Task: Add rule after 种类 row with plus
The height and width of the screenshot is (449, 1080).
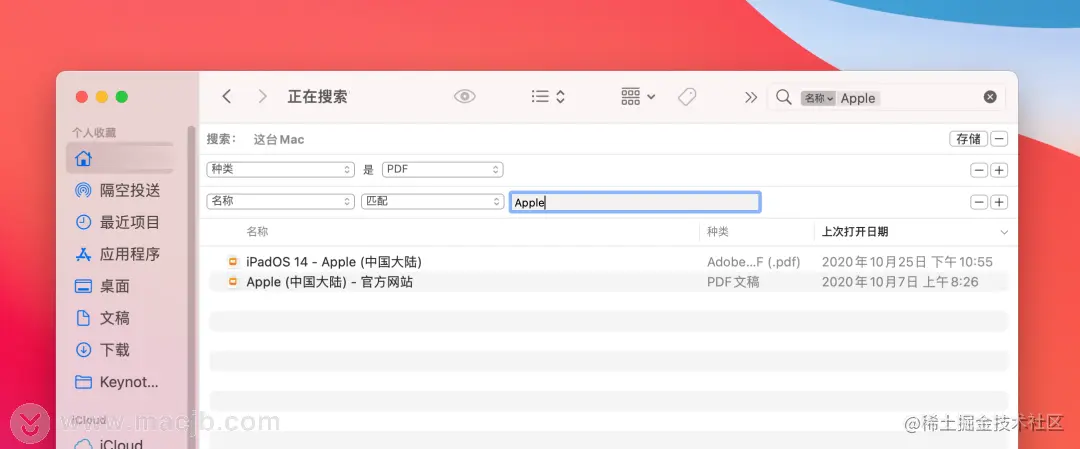Action: pyautogui.click(x=999, y=170)
